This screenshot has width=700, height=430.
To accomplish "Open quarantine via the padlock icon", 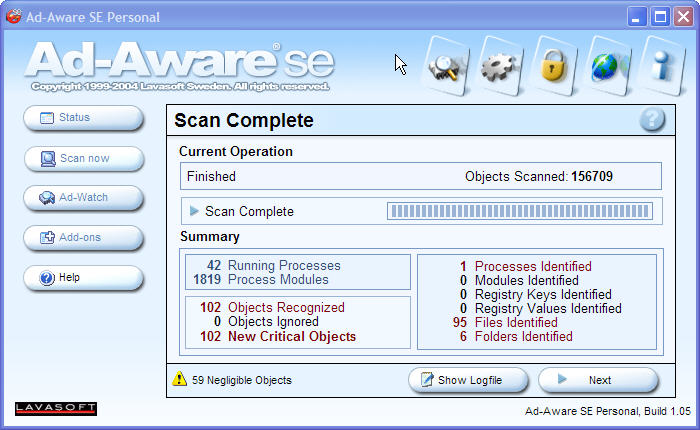I will [x=553, y=67].
